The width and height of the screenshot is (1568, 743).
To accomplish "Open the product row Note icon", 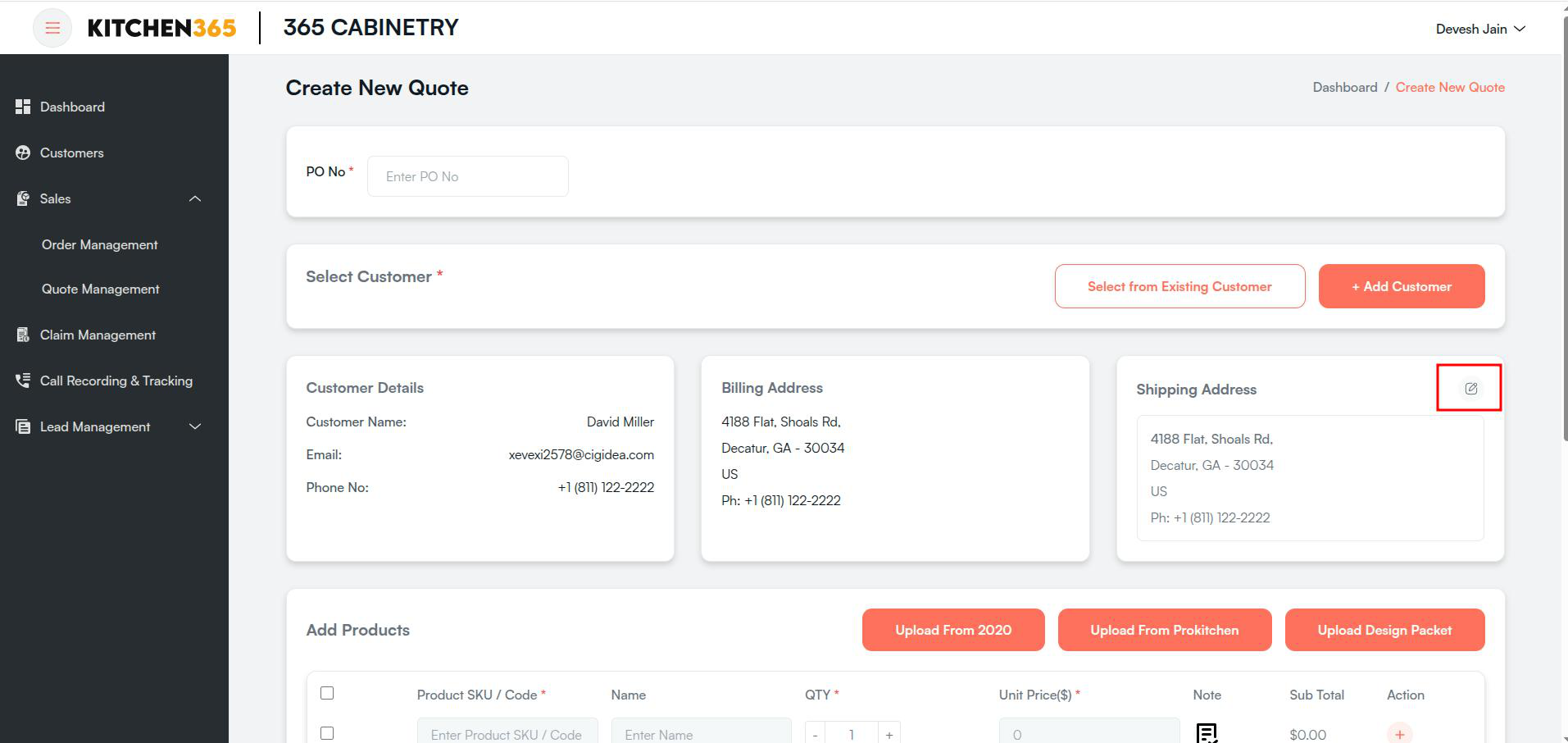I will (1207, 733).
